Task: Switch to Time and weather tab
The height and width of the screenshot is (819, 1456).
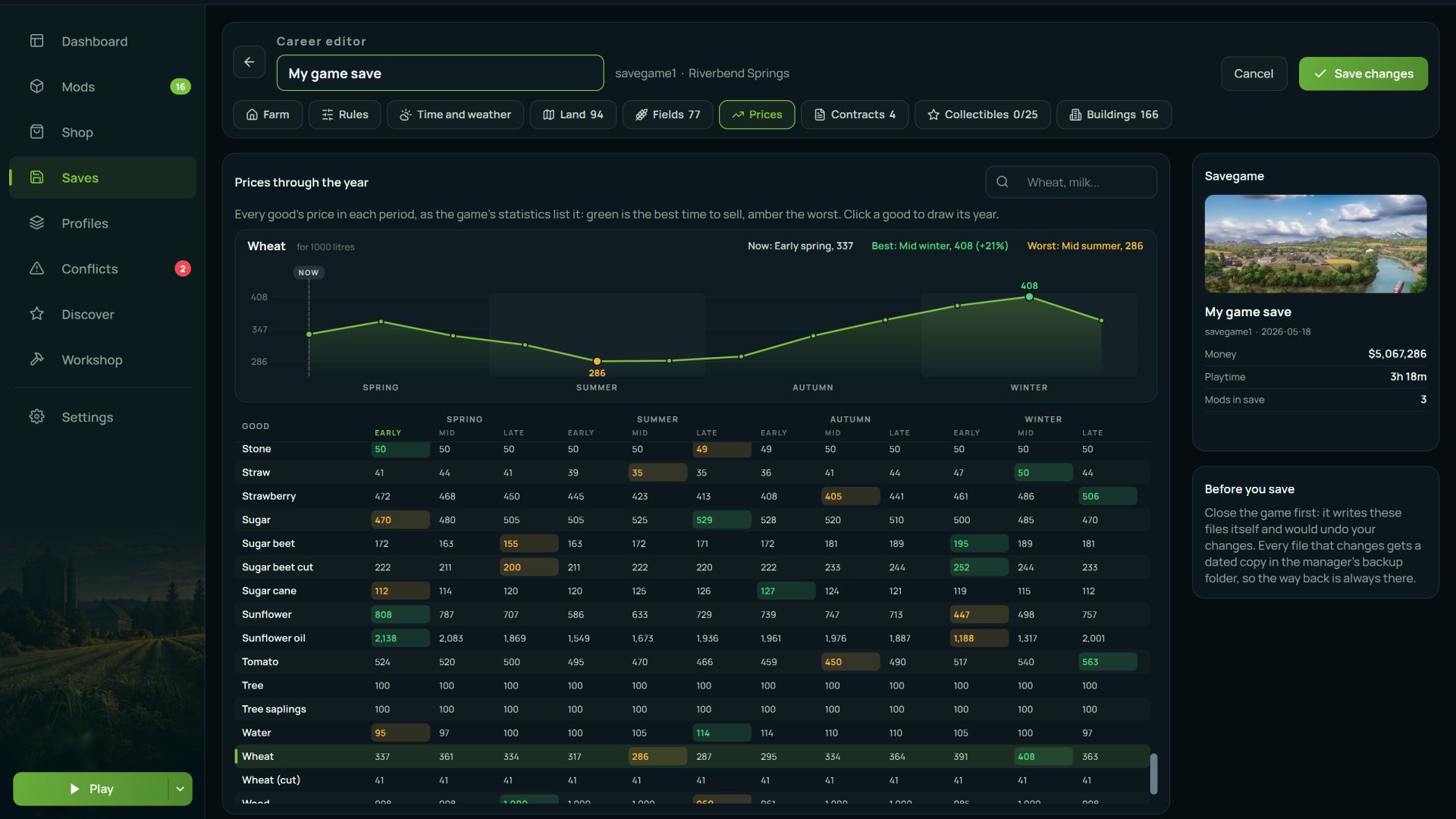Action: click(x=455, y=115)
